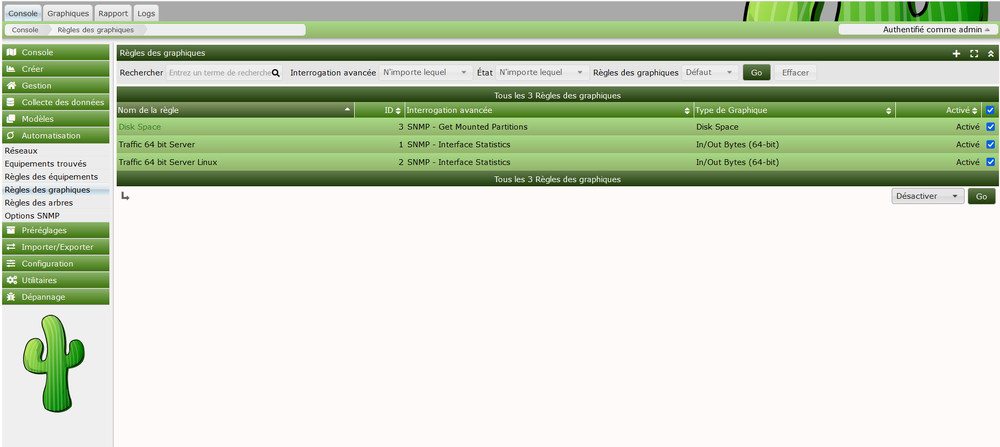Screen dimensions: 1000x447
Task: Switch to the Console tab
Action: [23, 13]
